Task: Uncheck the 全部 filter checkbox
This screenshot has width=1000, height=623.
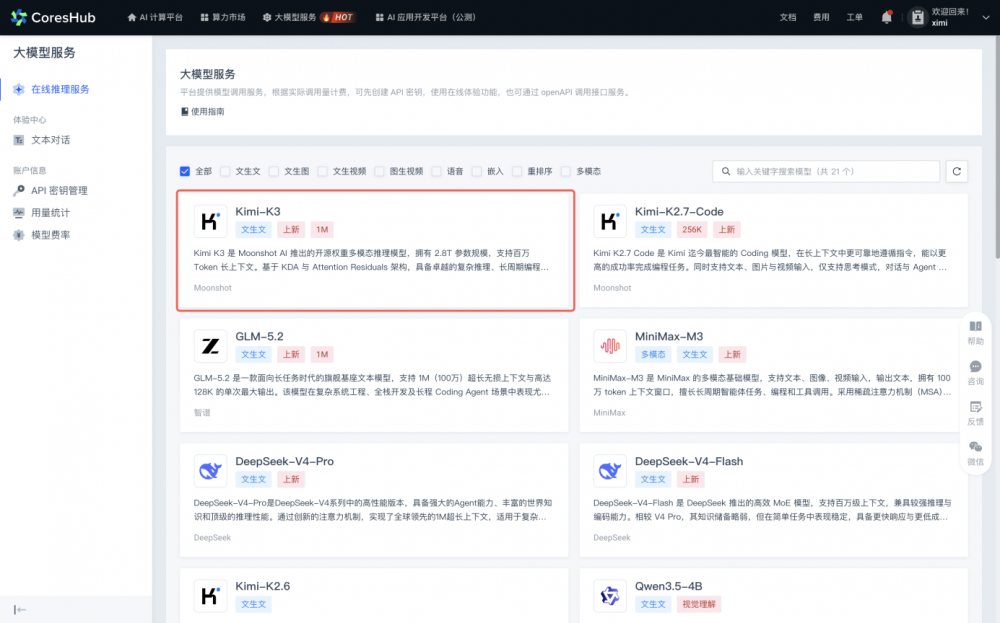Action: 185,171
